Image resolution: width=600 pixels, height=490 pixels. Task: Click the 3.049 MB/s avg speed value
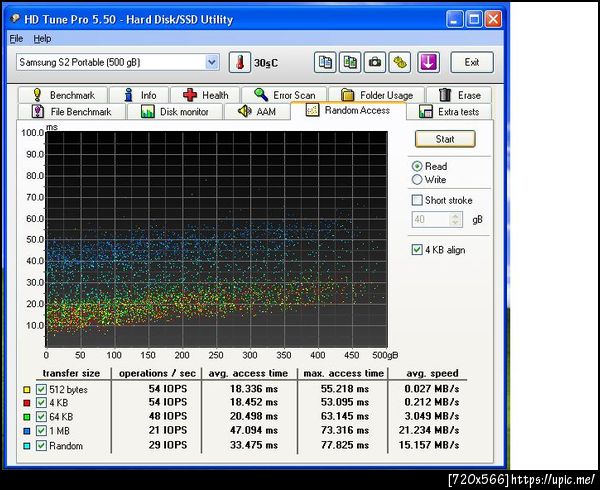click(432, 416)
